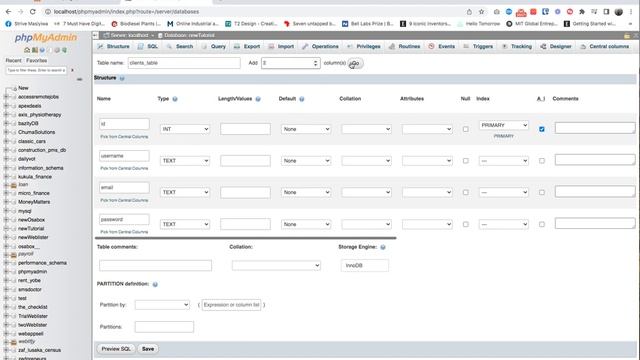Click the Storage Engine help icon
Image resolution: width=640 pixels, height=360 pixels.
383,247
